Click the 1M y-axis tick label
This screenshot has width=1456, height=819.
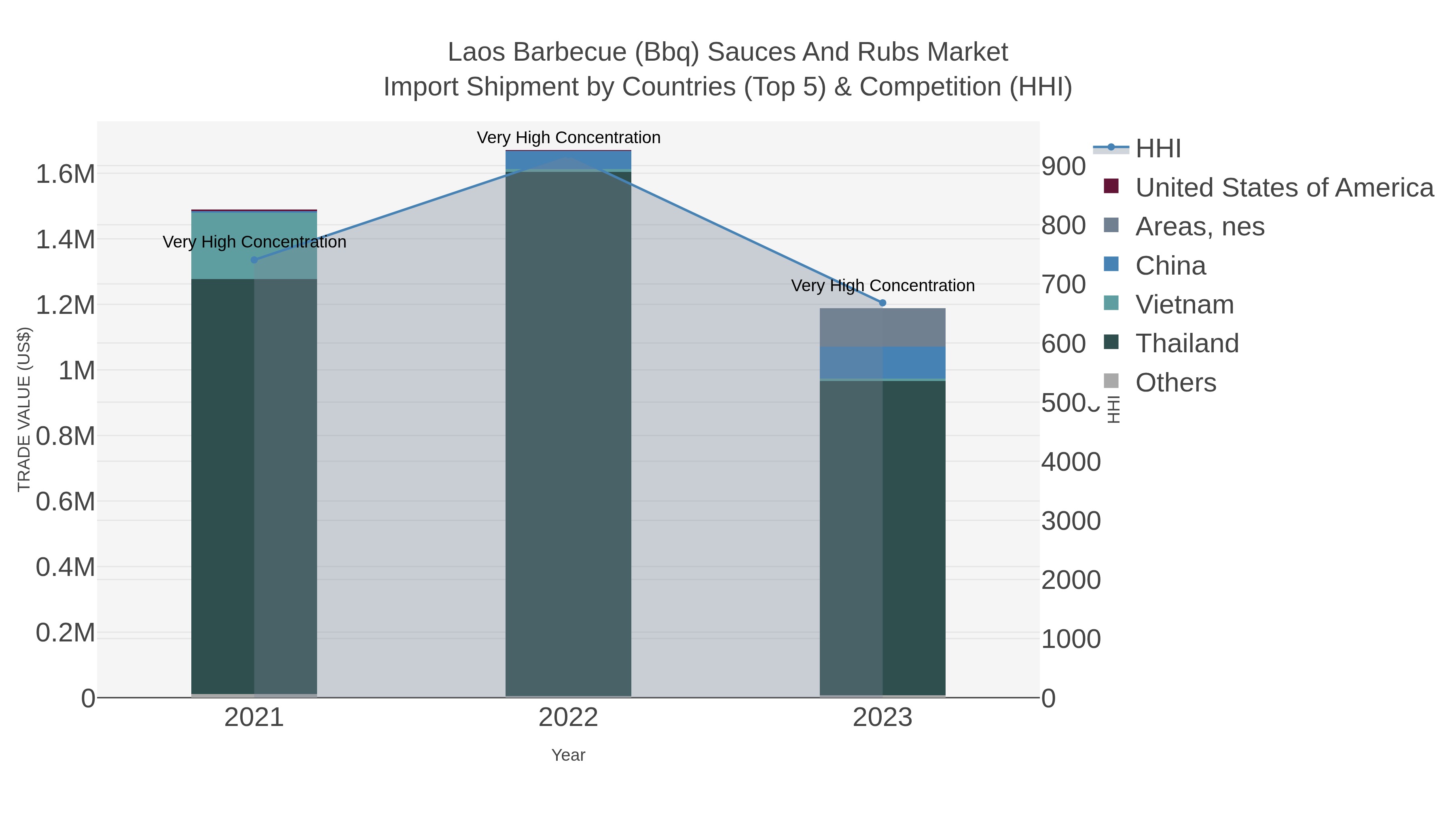(x=77, y=371)
